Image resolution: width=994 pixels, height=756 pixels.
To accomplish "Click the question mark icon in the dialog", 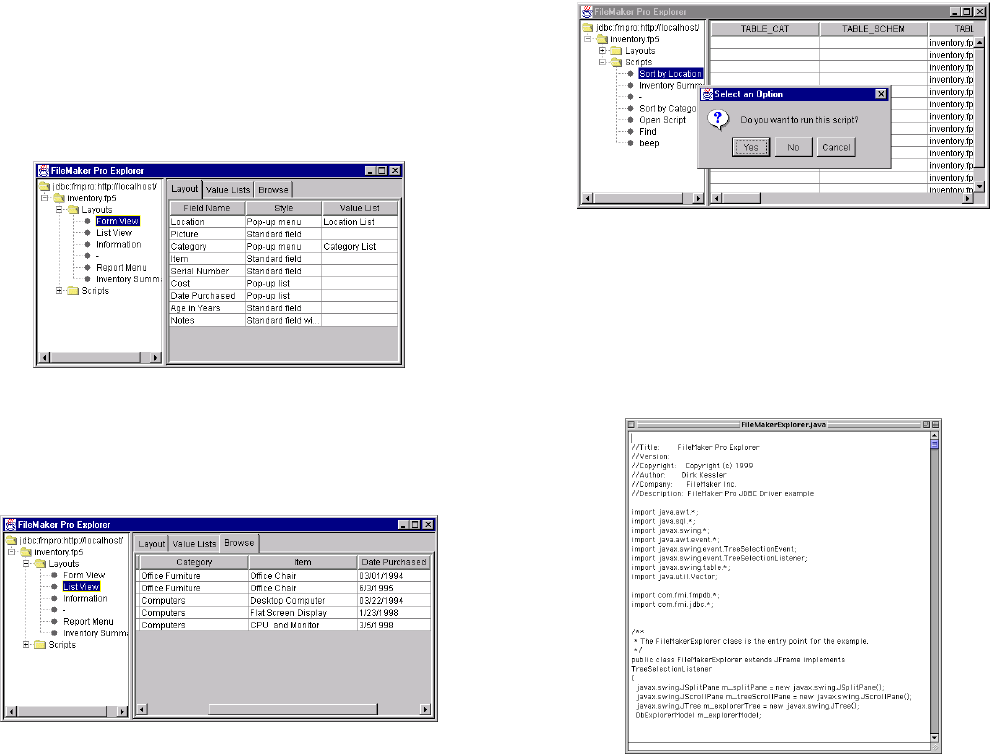I will (x=718, y=119).
